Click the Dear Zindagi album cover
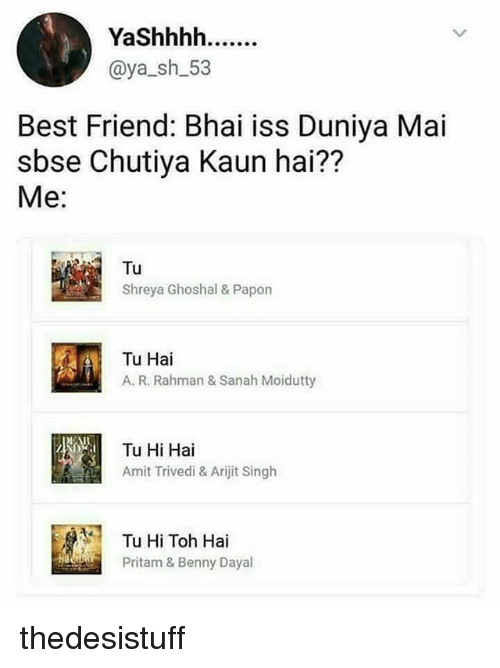 [77, 458]
